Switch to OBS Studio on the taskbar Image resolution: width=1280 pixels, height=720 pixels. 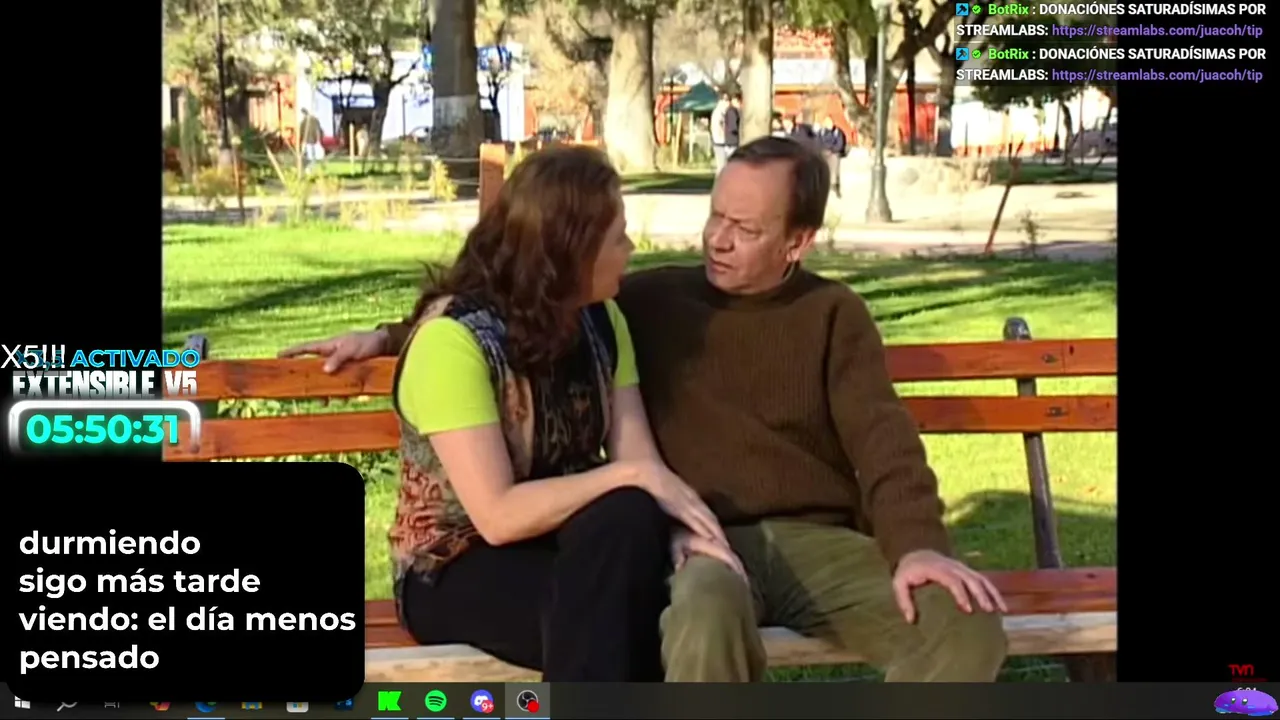(528, 702)
